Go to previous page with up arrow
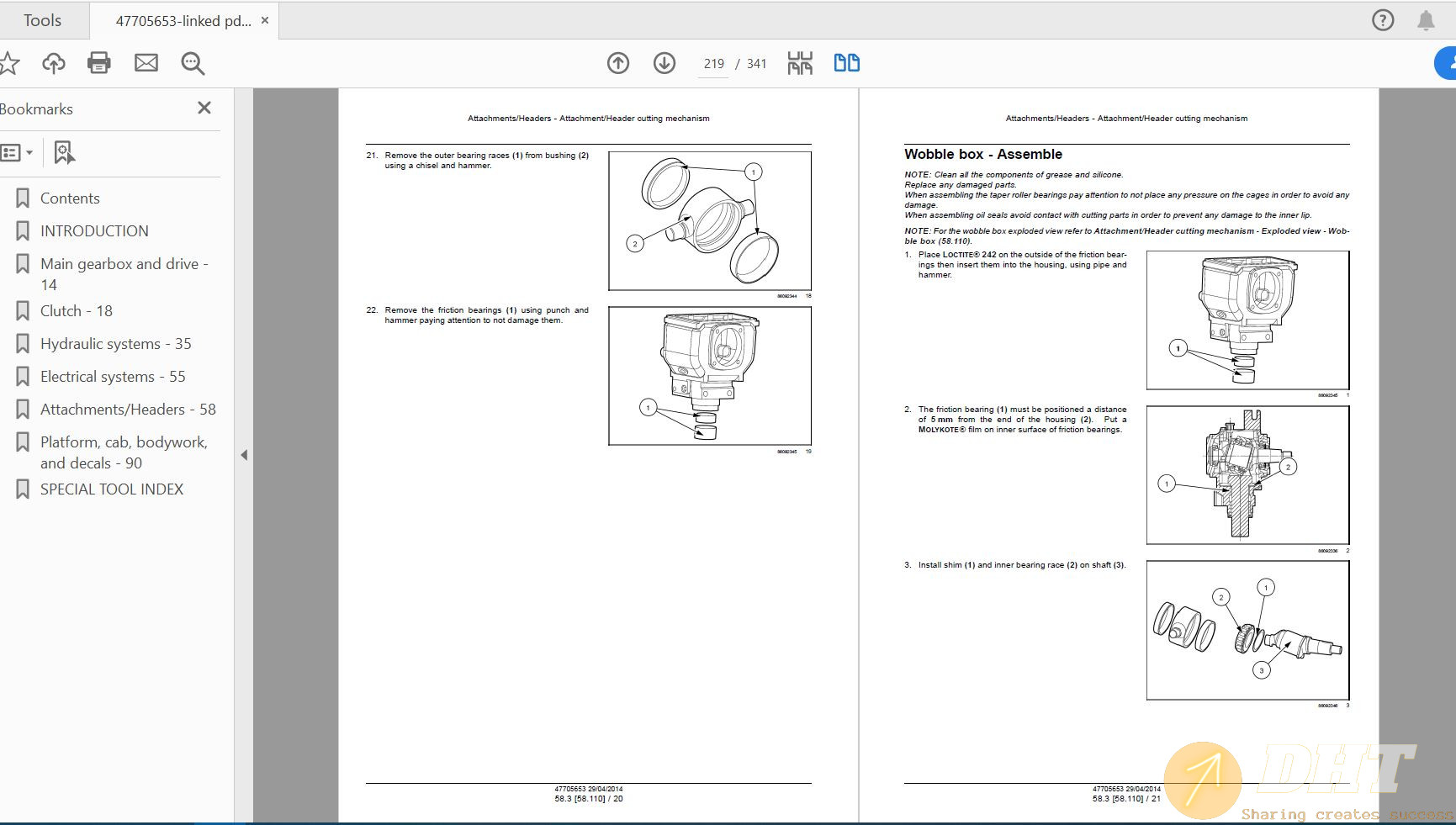This screenshot has height=825, width=1456. pyautogui.click(x=618, y=63)
